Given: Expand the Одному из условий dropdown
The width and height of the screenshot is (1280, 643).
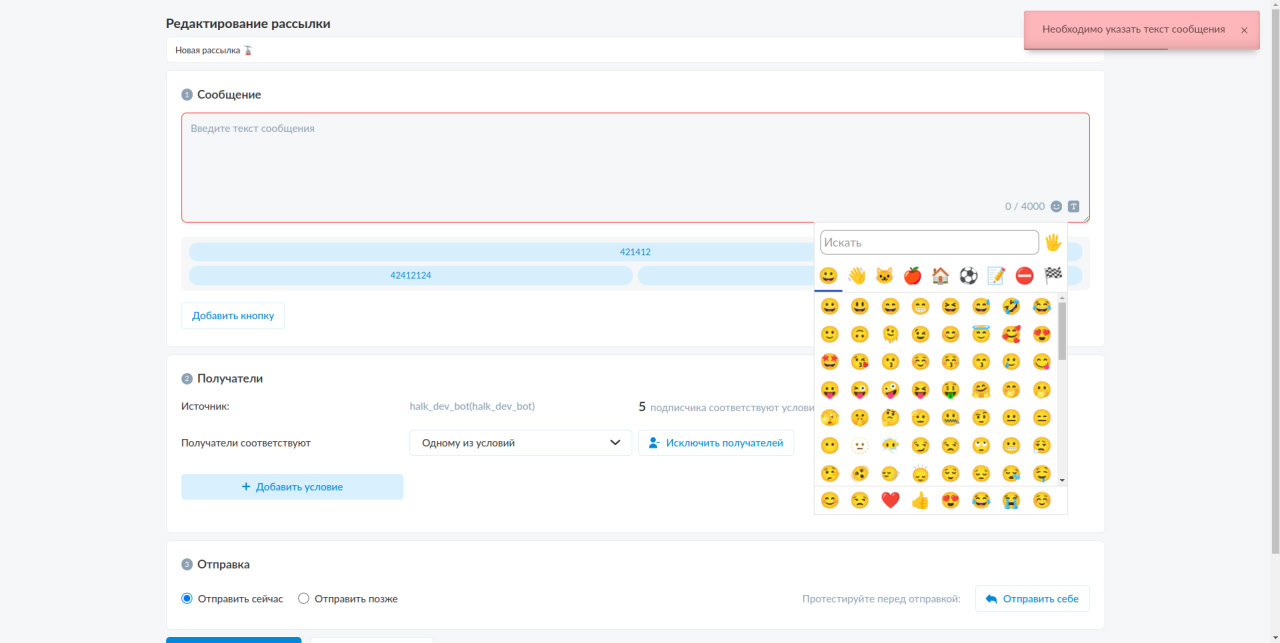Looking at the screenshot, I should tap(521, 443).
